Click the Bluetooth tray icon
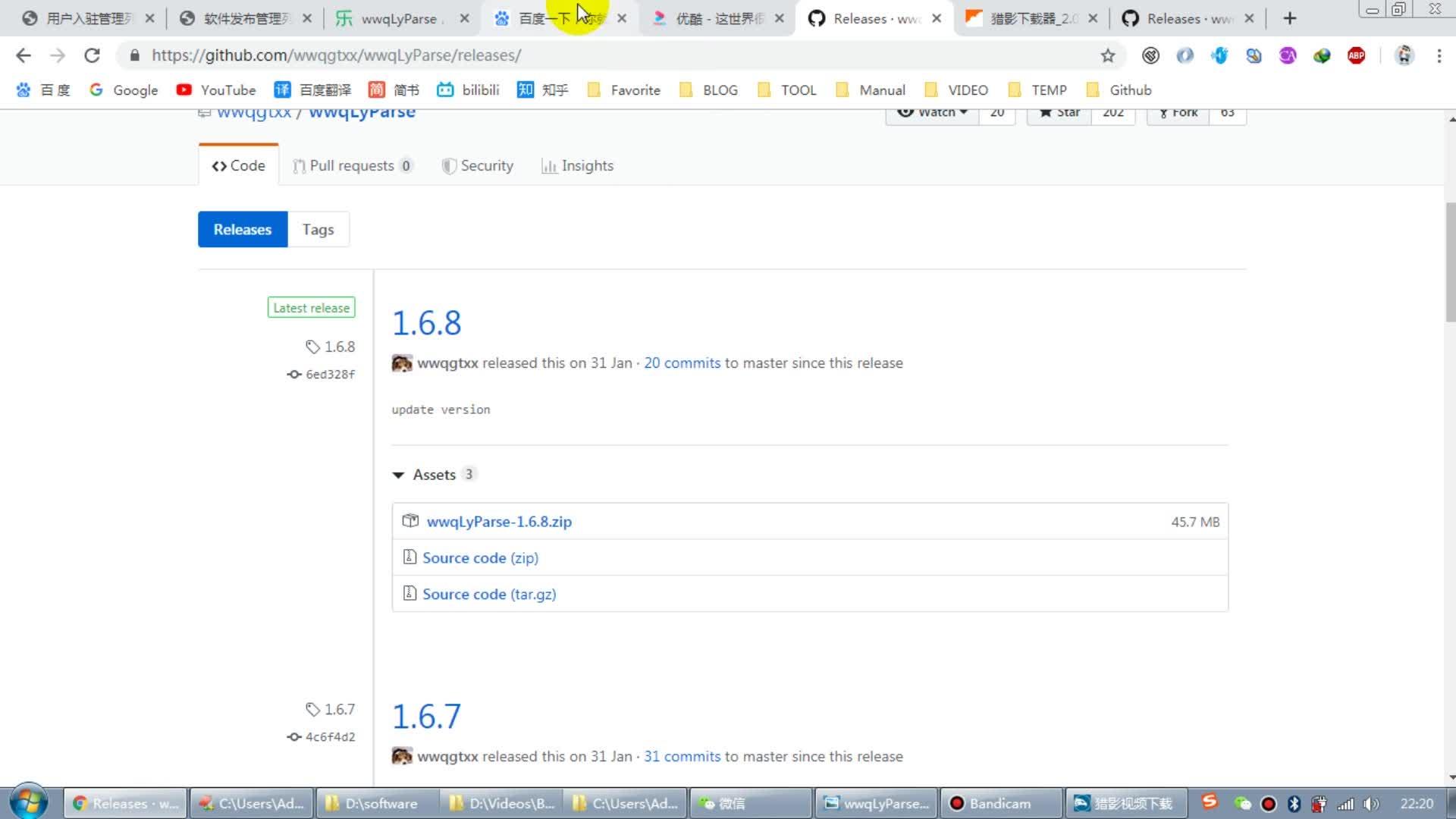The height and width of the screenshot is (819, 1456). (1294, 804)
